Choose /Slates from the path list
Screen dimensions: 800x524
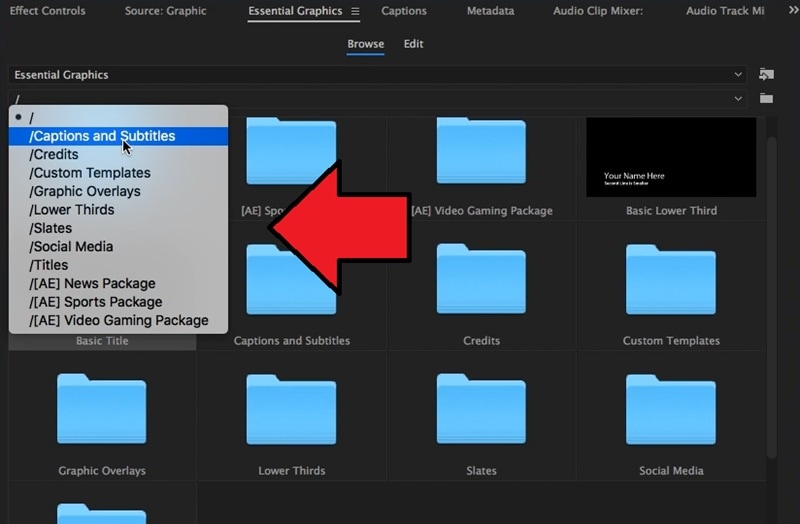click(118, 228)
